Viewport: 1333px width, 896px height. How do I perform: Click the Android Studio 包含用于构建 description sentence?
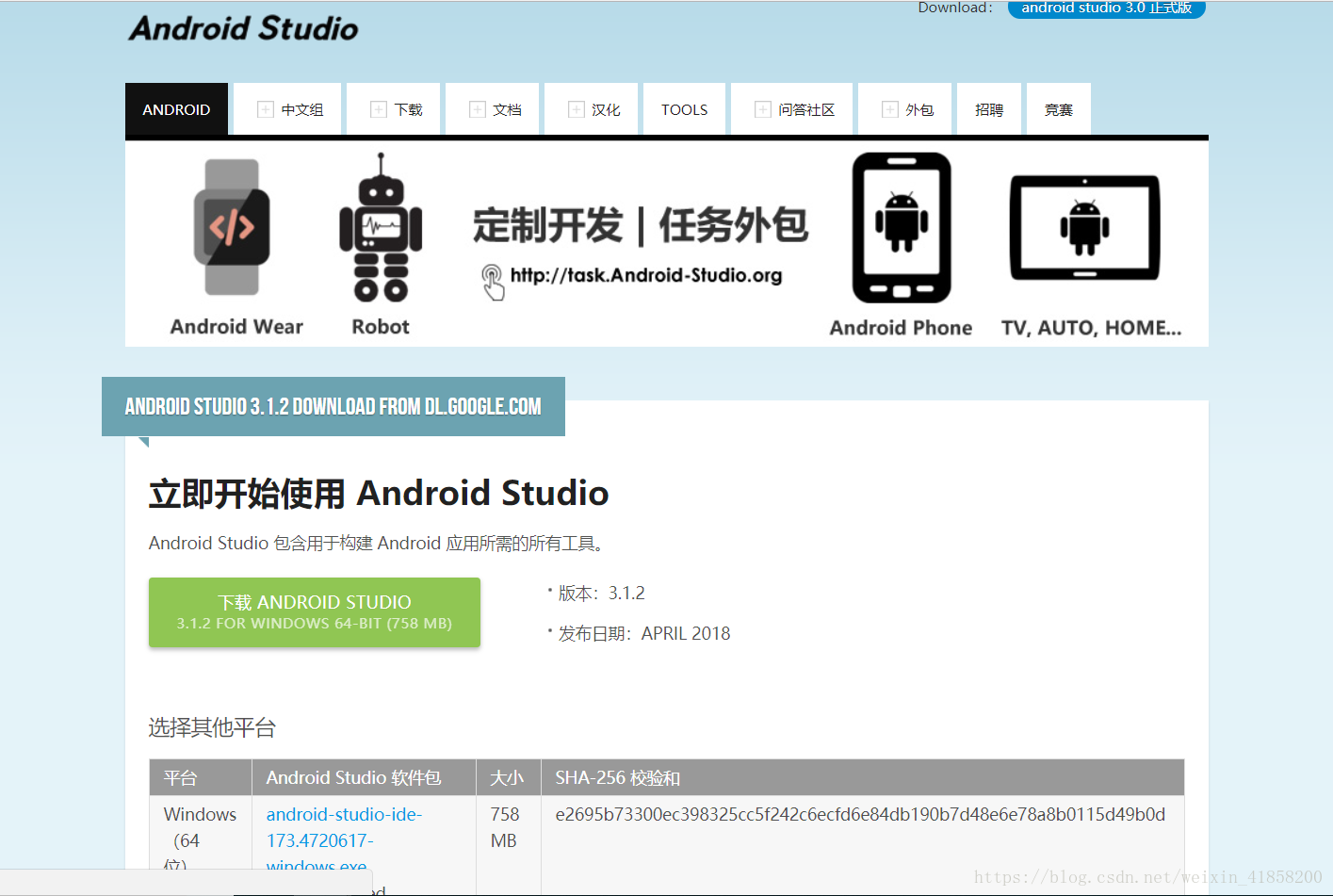(x=379, y=544)
